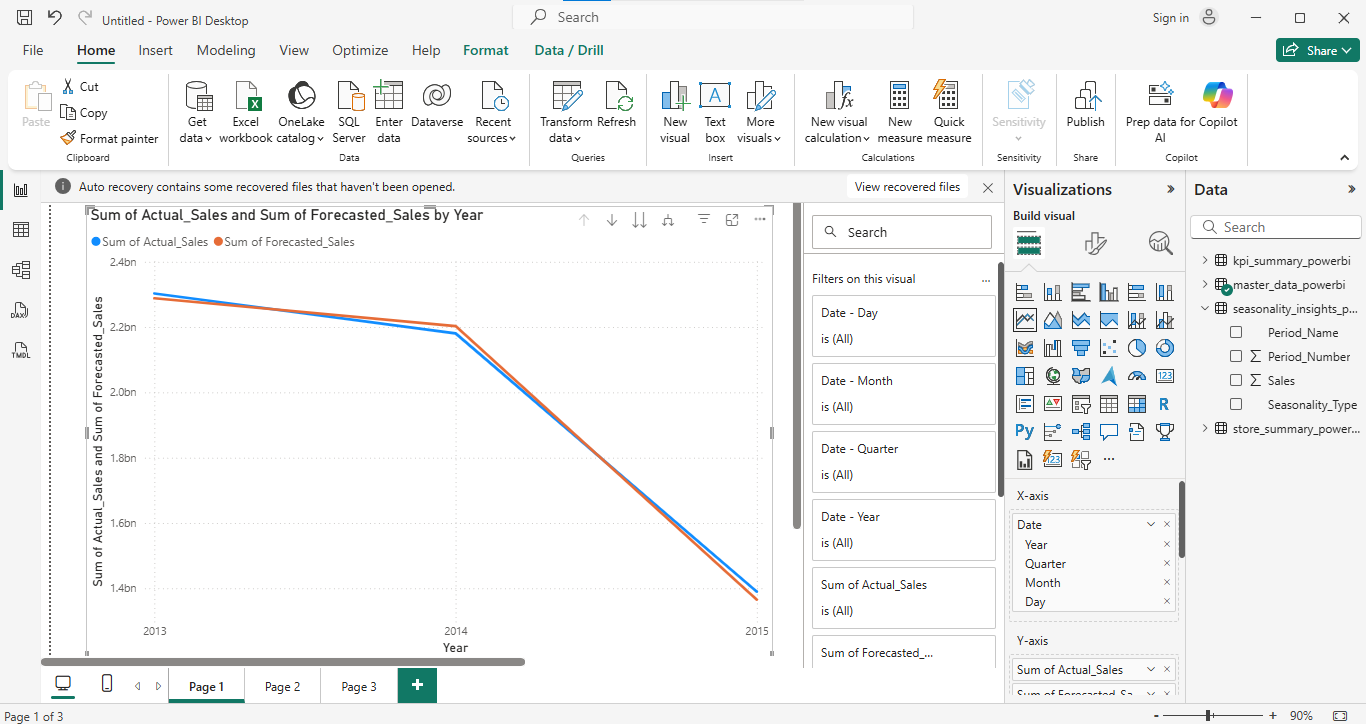Tick the Seasonality_Type field checkbox
This screenshot has height=724, width=1366.
point(1236,405)
